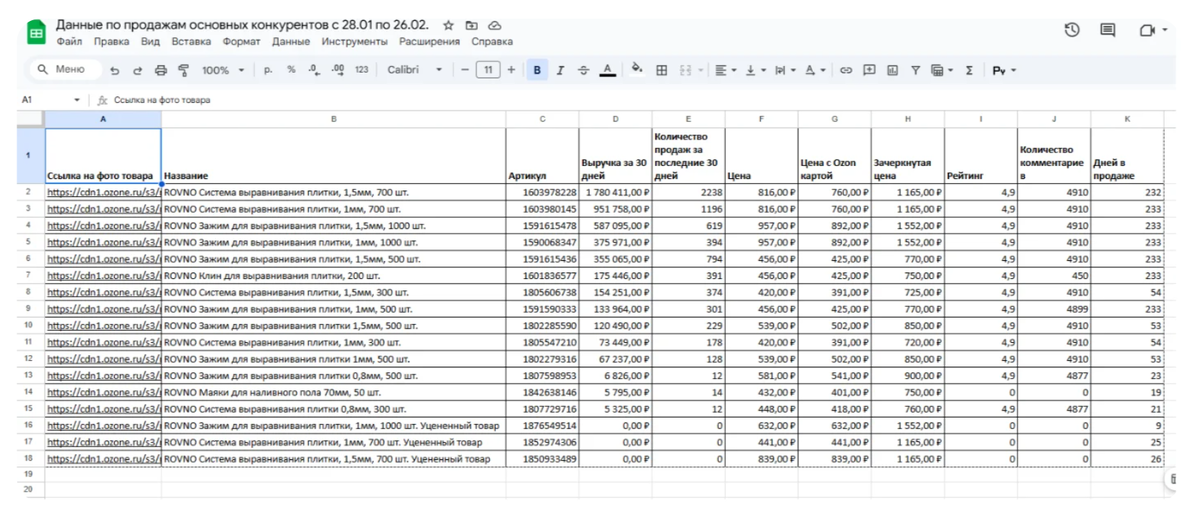Viewport: 1200px width, 524px height.
Task: Open the cdn1.ozone.ru link in row 18
Action: point(103,459)
